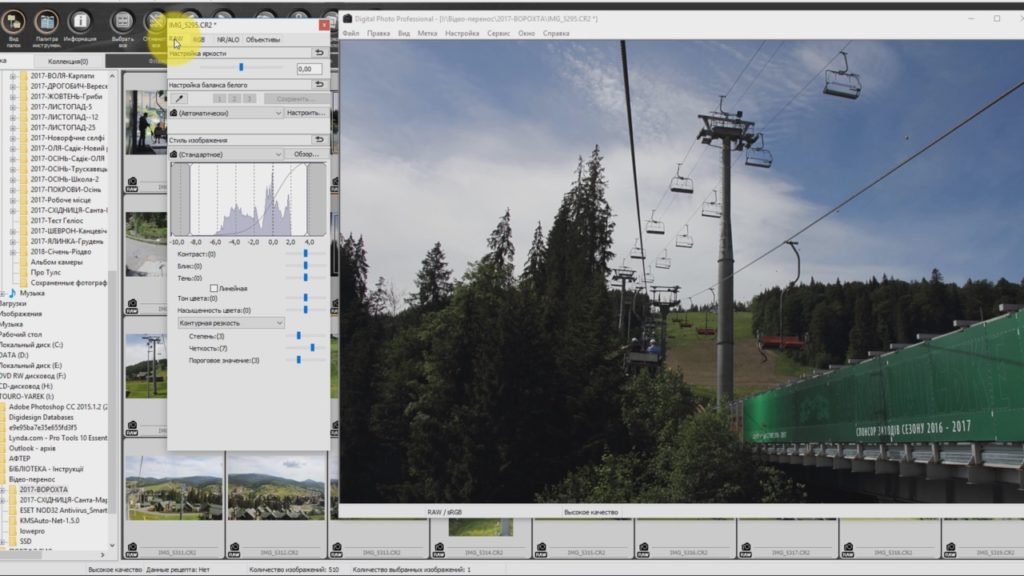Viewport: 1024px width, 576px height.
Task: Select the Outlook - архів folder
Action: (x=32, y=448)
